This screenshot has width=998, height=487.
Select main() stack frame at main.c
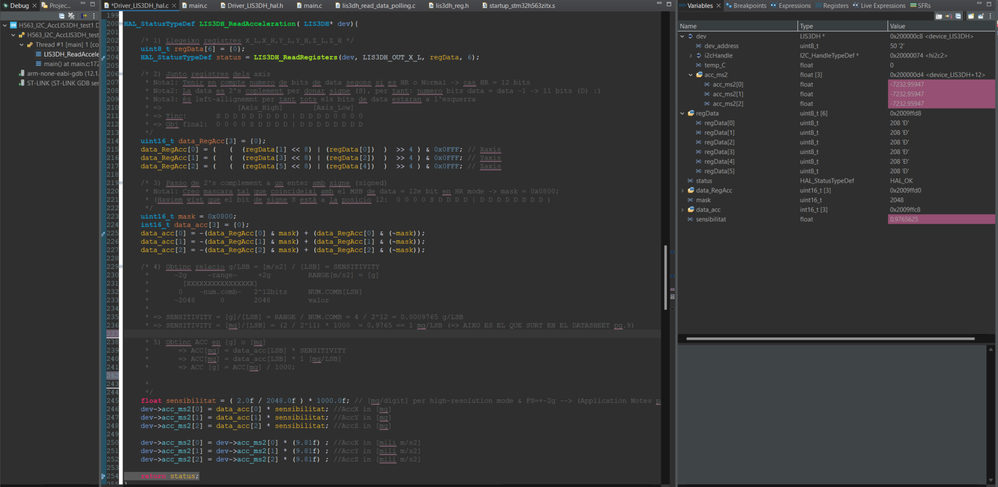click(70, 63)
